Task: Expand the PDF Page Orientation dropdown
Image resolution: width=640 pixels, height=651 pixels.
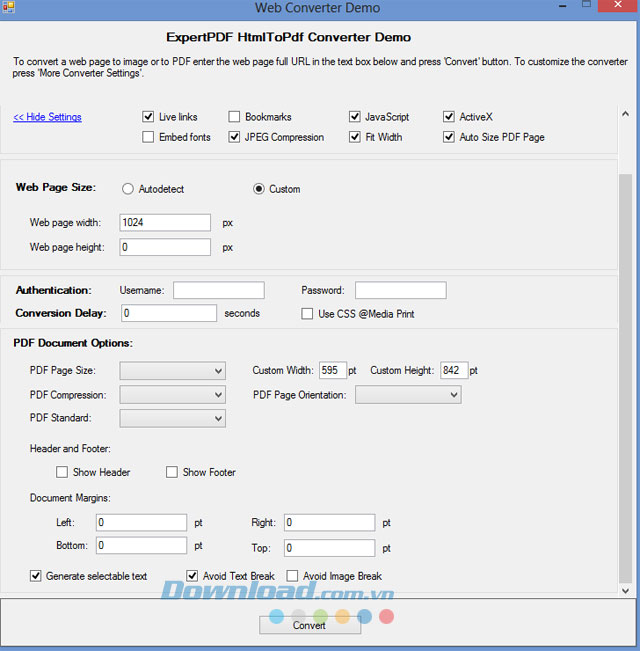Action: pyautogui.click(x=408, y=395)
